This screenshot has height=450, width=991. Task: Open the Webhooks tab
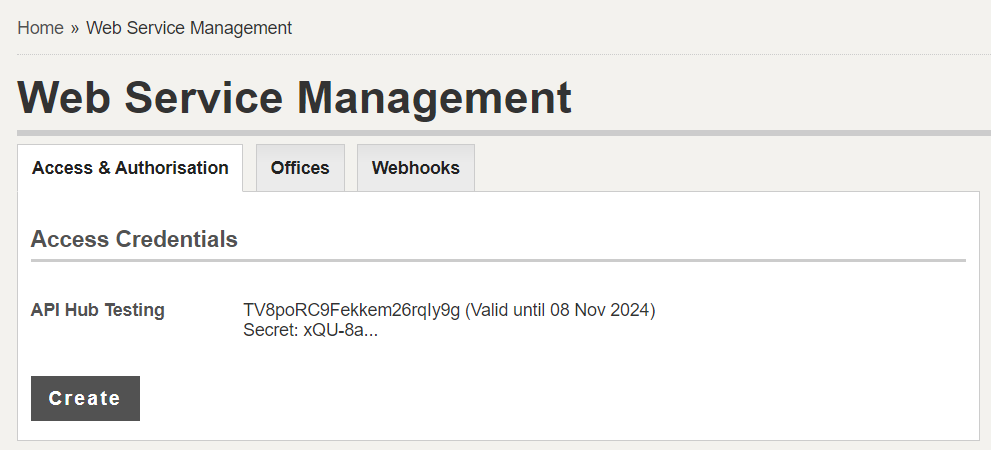click(416, 168)
